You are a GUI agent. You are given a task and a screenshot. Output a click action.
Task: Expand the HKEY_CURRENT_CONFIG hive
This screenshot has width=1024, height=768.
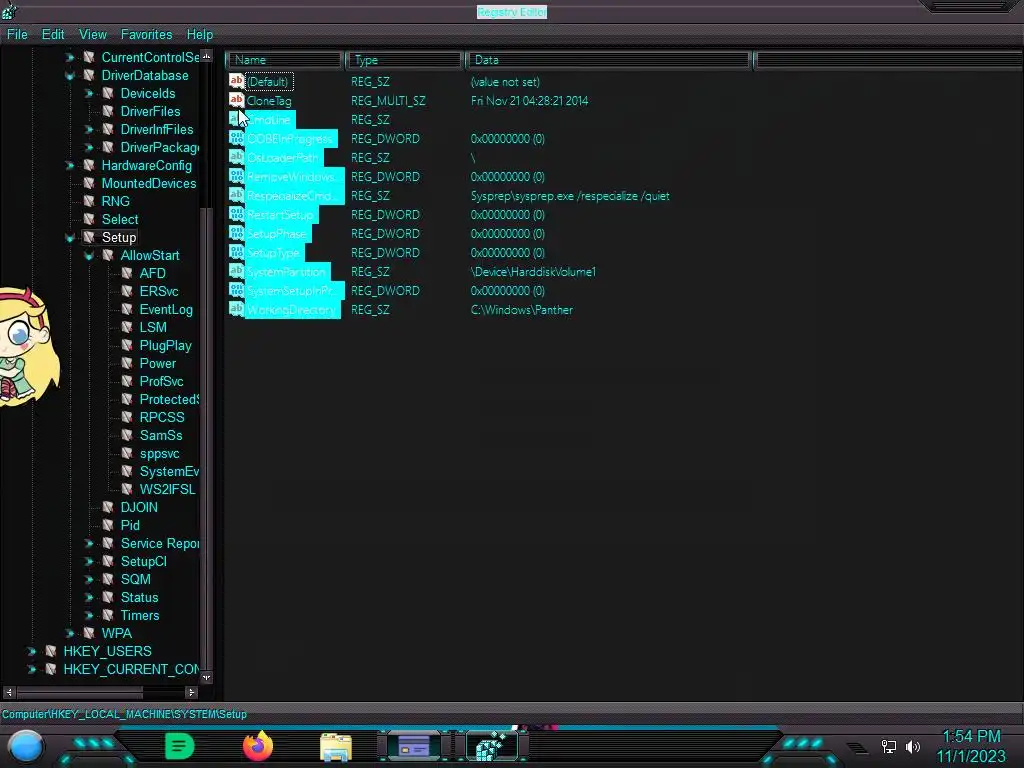(31, 669)
